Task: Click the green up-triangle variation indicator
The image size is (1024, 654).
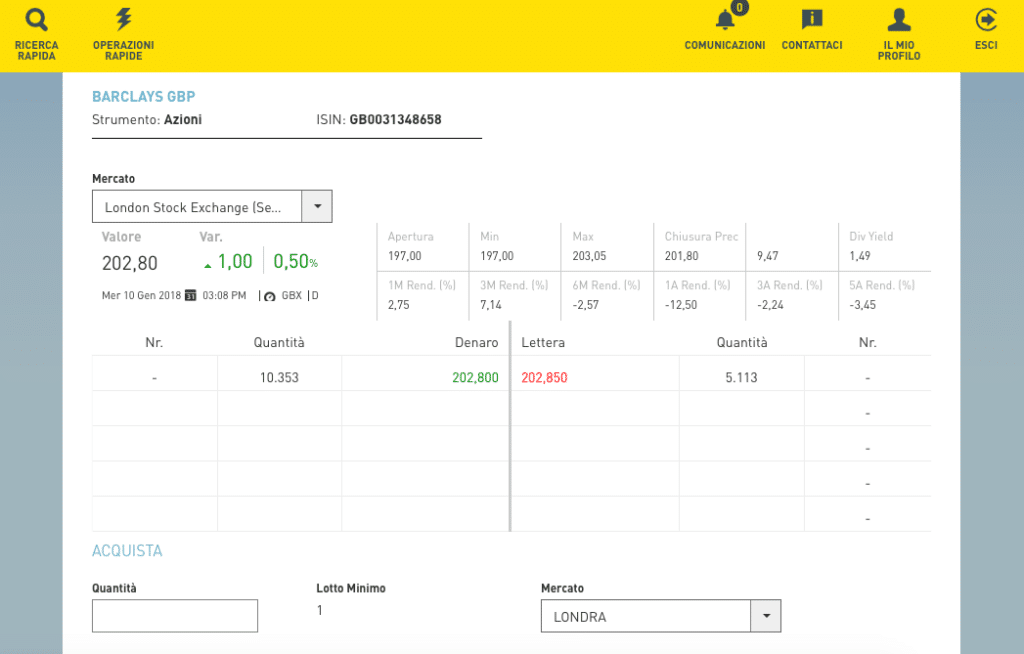Action: tap(208, 266)
